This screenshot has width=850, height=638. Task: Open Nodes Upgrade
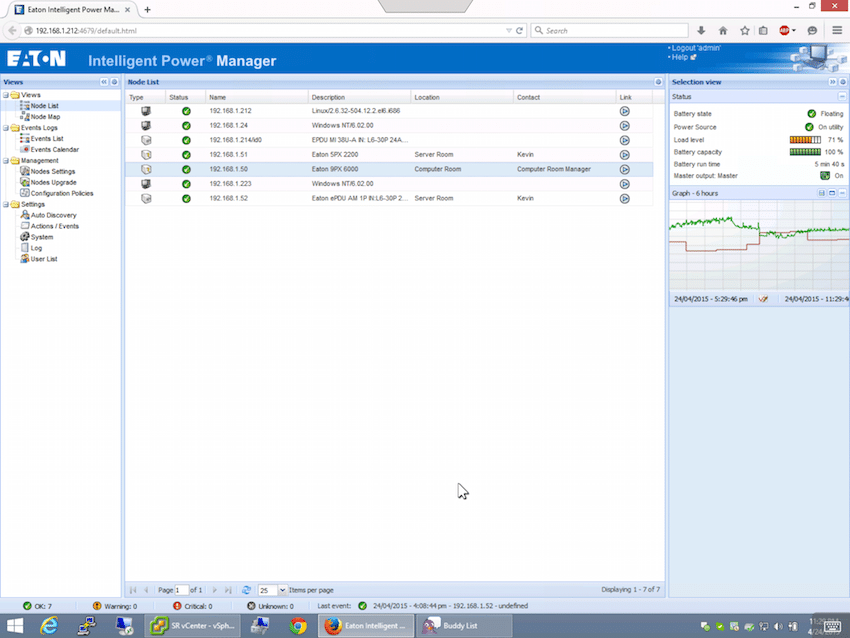click(x=53, y=183)
